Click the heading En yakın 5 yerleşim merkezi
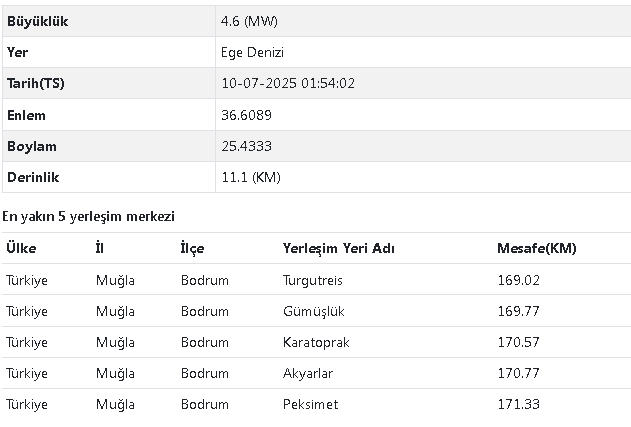631x427 pixels. coord(88,217)
